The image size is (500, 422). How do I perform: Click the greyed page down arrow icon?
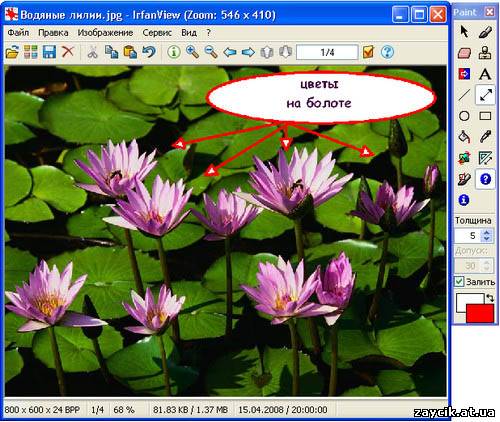(x=285, y=52)
